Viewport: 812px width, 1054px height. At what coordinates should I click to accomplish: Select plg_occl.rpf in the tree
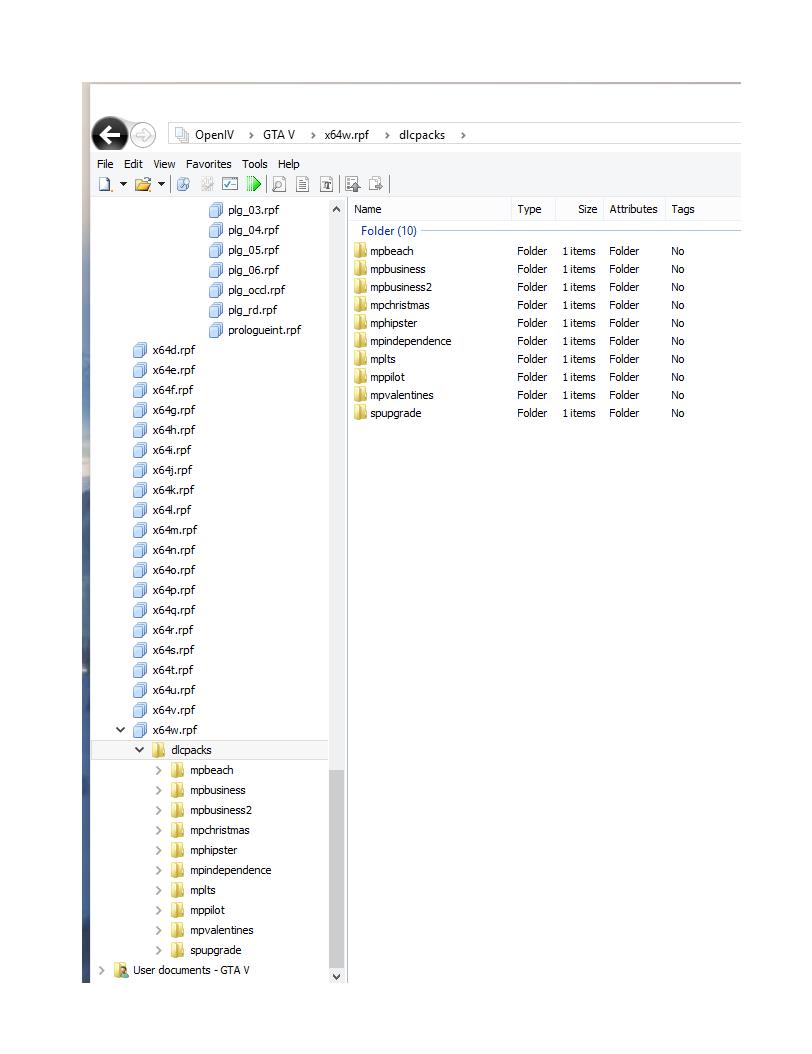256,290
